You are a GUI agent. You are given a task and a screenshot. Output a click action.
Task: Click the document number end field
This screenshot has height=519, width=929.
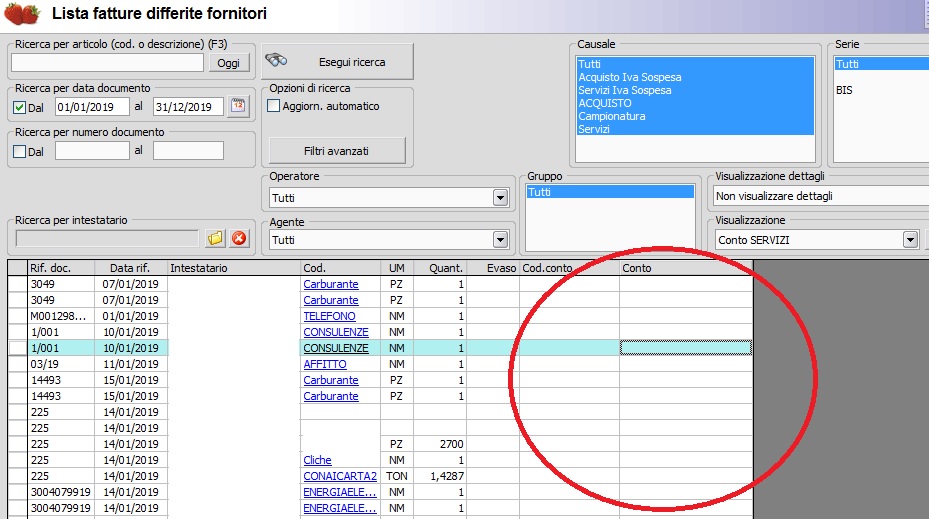tap(188, 150)
